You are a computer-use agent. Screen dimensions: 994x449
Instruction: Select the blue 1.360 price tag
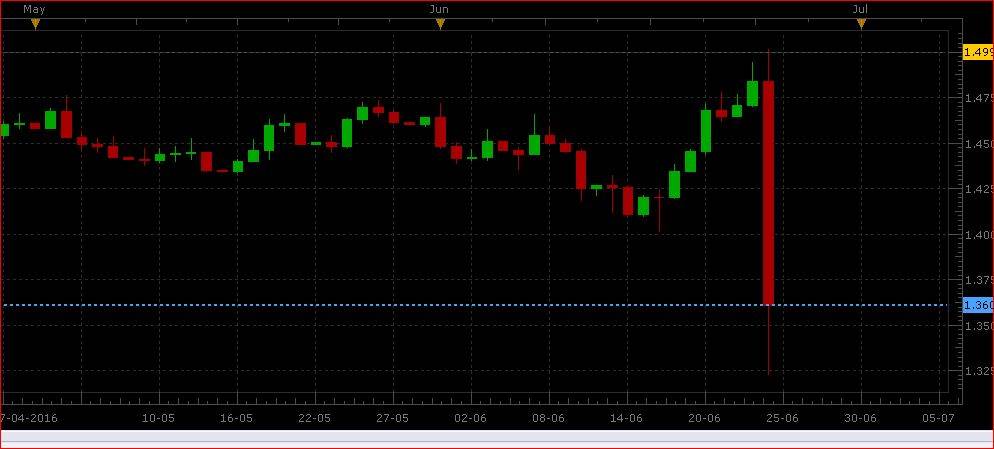(976, 305)
